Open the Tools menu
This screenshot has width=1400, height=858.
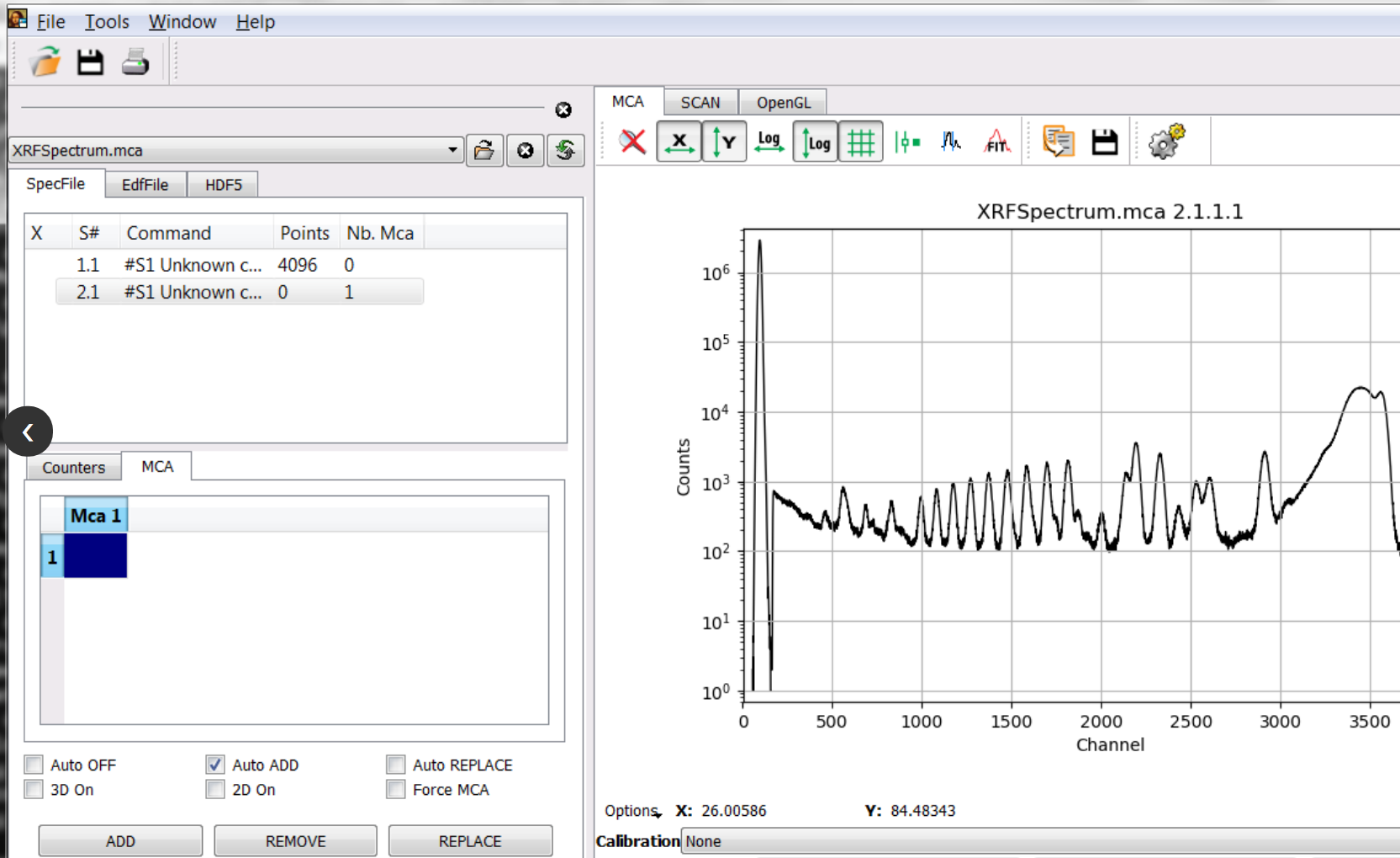coord(106,22)
